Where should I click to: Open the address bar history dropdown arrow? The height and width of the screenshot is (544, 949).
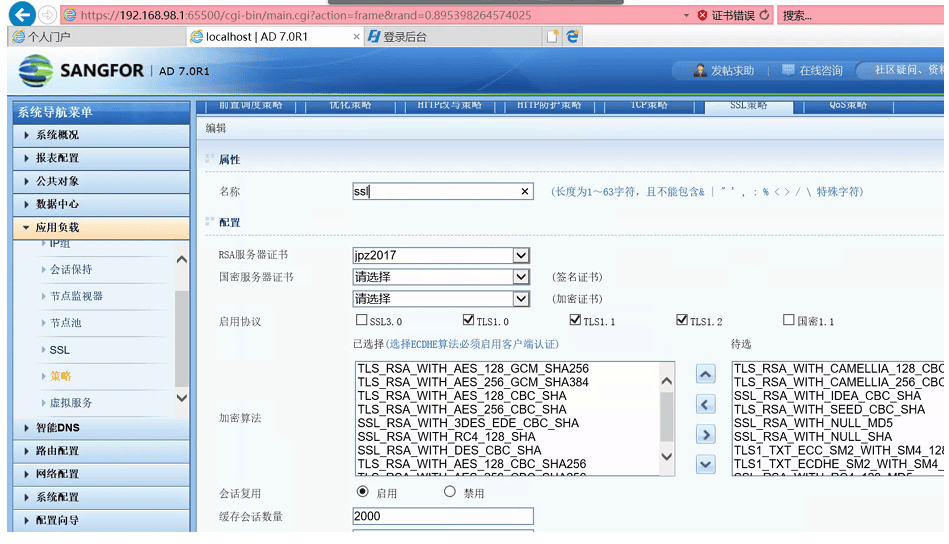[x=686, y=15]
